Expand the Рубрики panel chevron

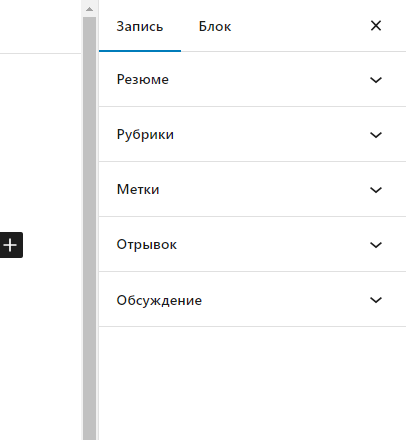(376, 135)
